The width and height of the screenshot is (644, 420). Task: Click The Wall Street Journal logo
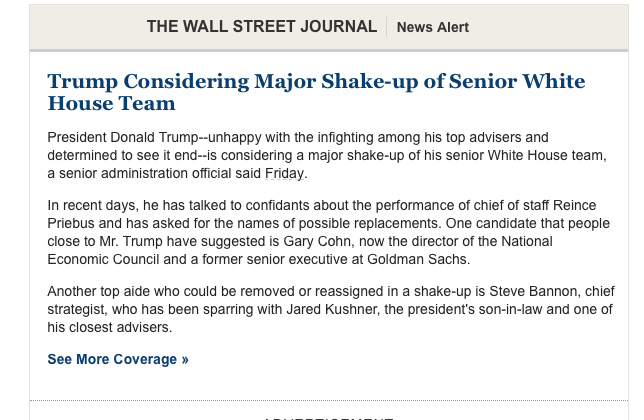262,27
